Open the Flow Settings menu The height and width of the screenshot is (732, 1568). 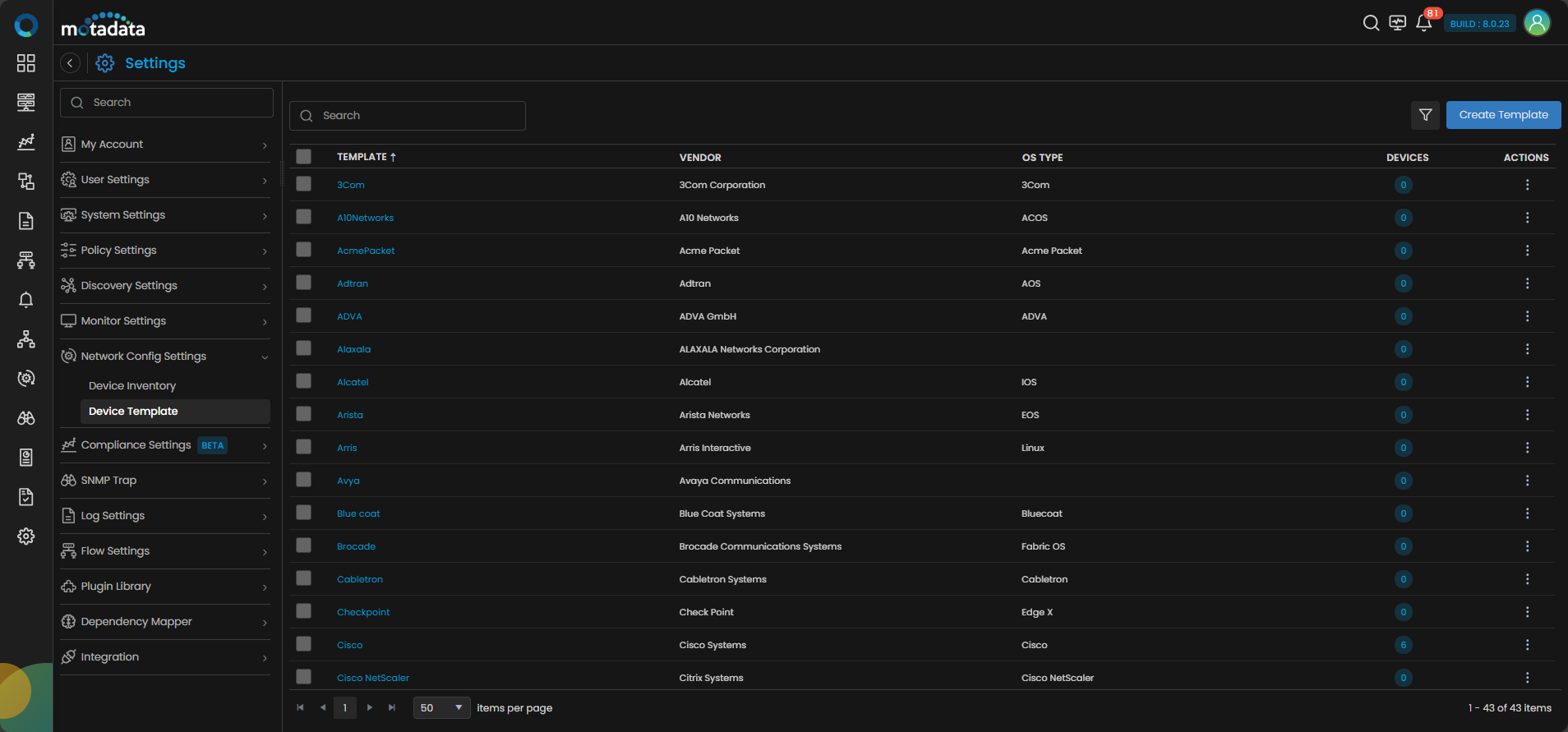click(165, 551)
